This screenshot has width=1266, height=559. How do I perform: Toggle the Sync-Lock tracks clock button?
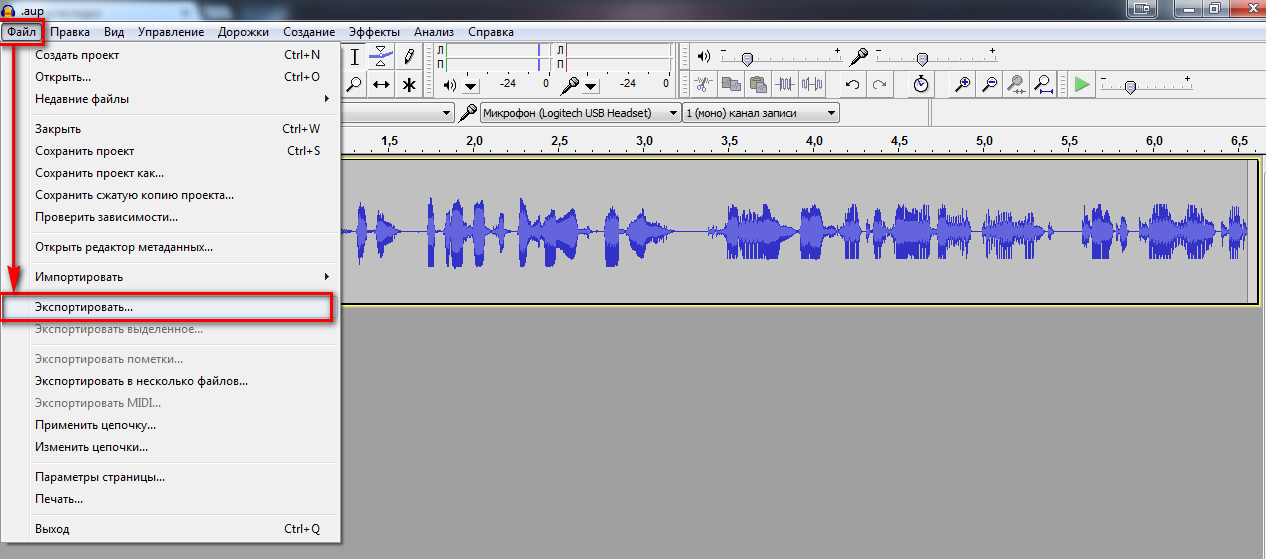[921, 85]
